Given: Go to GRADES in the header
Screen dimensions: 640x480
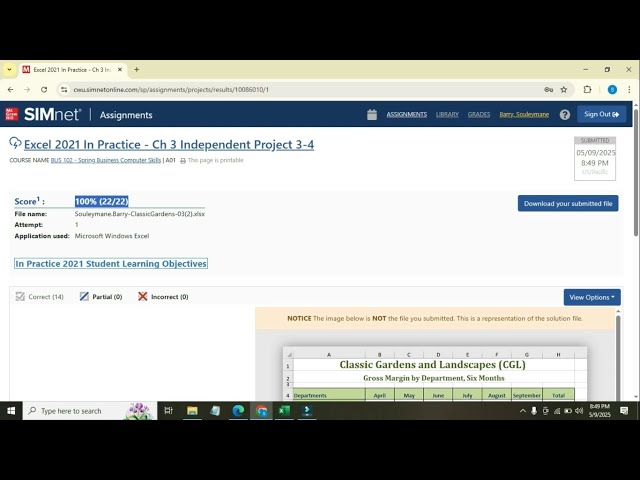Looking at the screenshot, I should click(479, 114).
